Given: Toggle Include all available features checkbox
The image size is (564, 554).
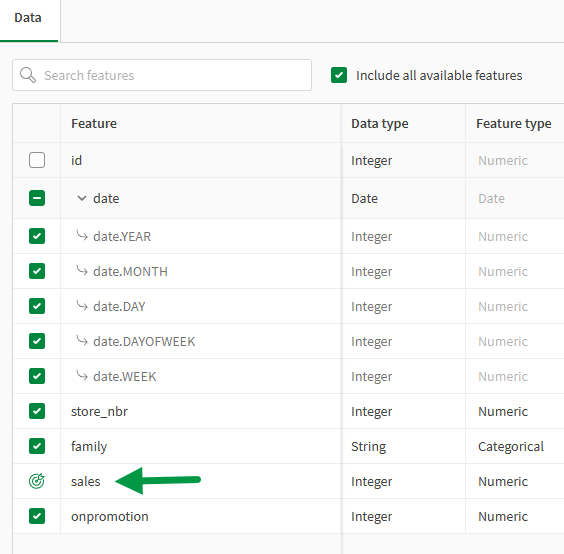Looking at the screenshot, I should coord(339,75).
